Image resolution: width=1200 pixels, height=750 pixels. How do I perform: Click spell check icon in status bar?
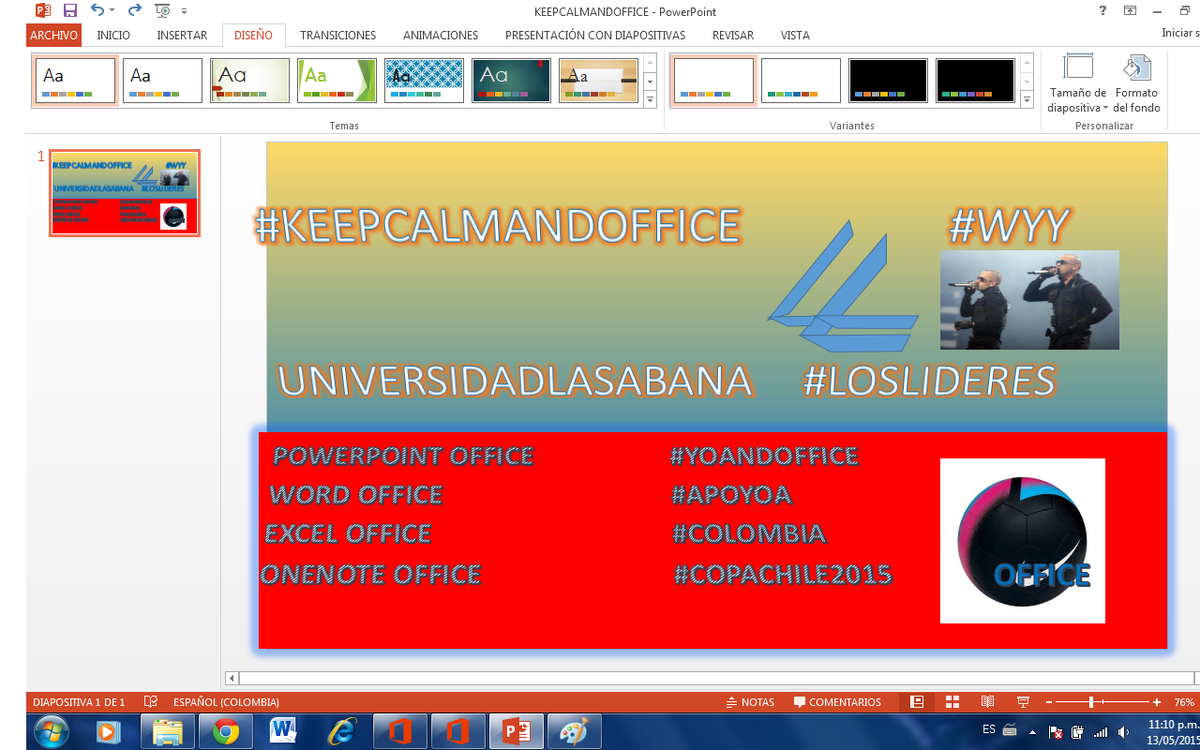point(151,702)
